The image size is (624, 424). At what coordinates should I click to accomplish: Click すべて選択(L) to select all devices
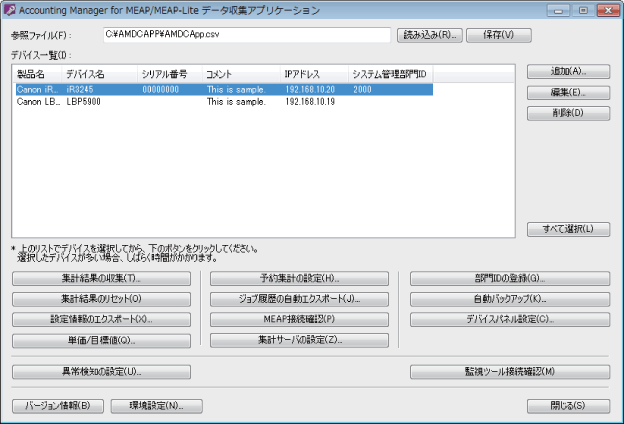tap(568, 229)
